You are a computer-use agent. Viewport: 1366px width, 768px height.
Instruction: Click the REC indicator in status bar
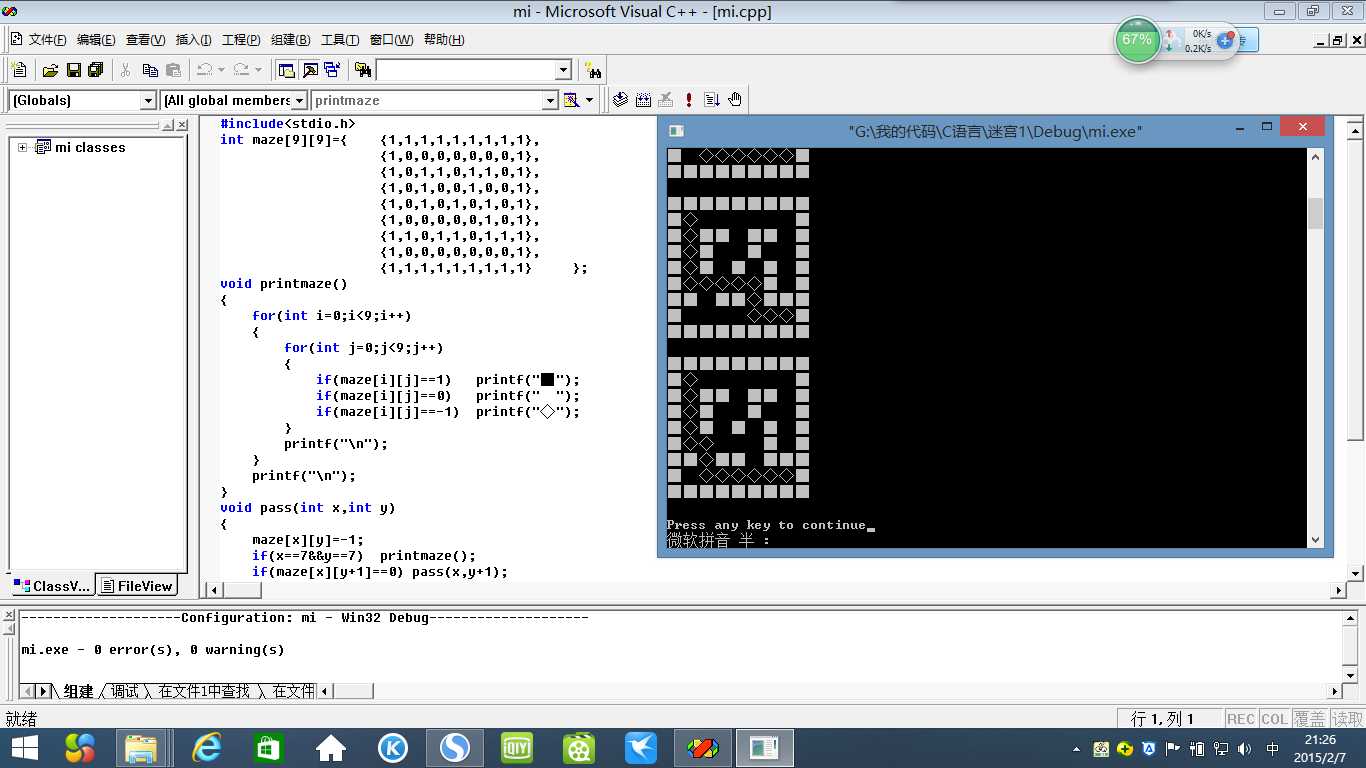coord(1240,719)
